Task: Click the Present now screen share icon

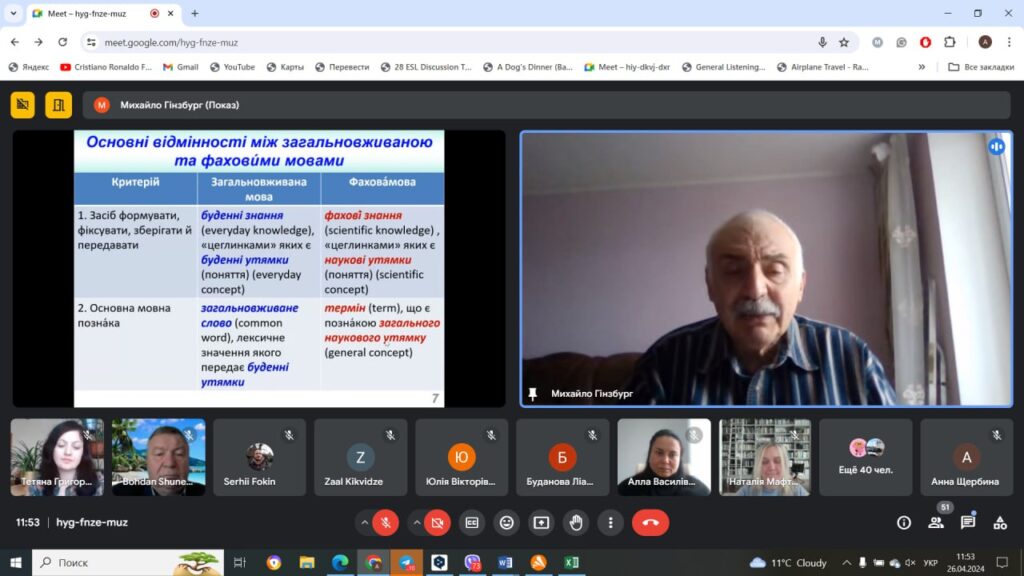Action: [x=541, y=522]
